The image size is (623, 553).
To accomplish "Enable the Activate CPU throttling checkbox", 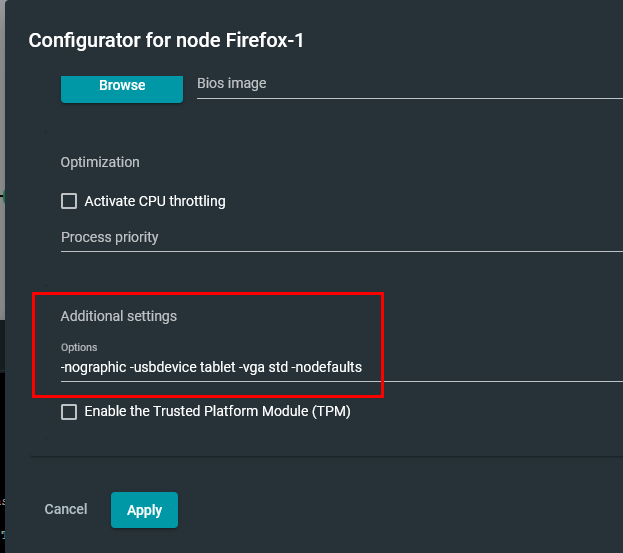I will 69,201.
